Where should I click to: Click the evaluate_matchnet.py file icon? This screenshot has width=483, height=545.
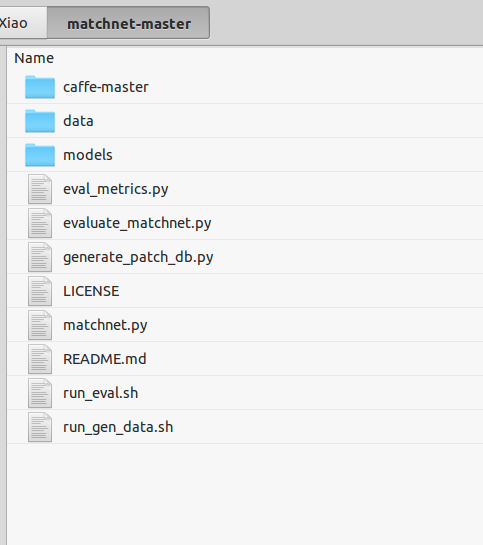point(40,223)
